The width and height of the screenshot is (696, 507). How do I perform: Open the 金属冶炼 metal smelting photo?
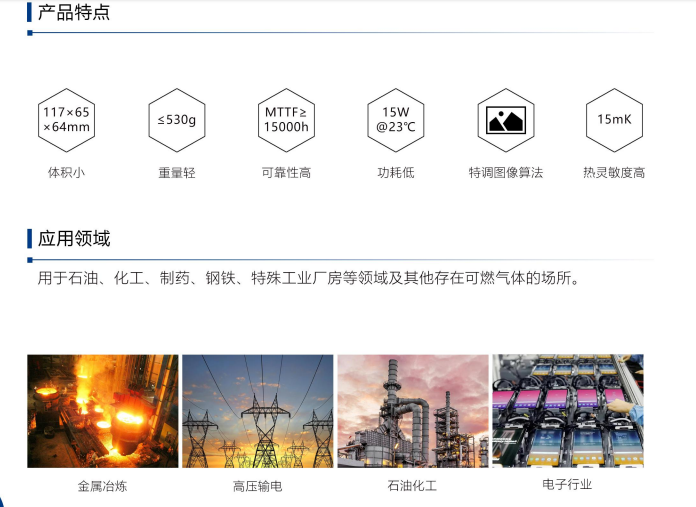[103, 411]
